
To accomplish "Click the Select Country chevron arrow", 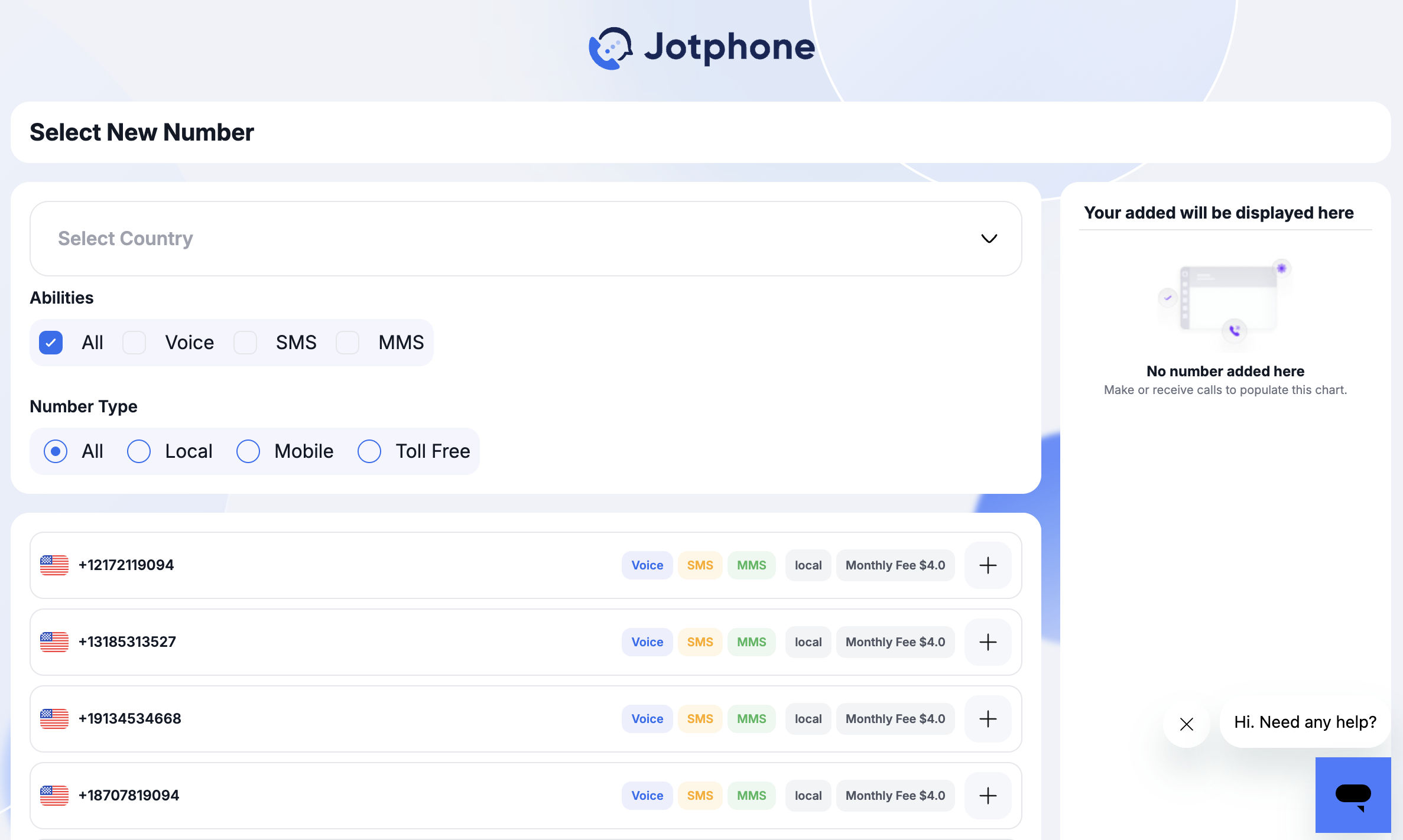I will (x=989, y=239).
